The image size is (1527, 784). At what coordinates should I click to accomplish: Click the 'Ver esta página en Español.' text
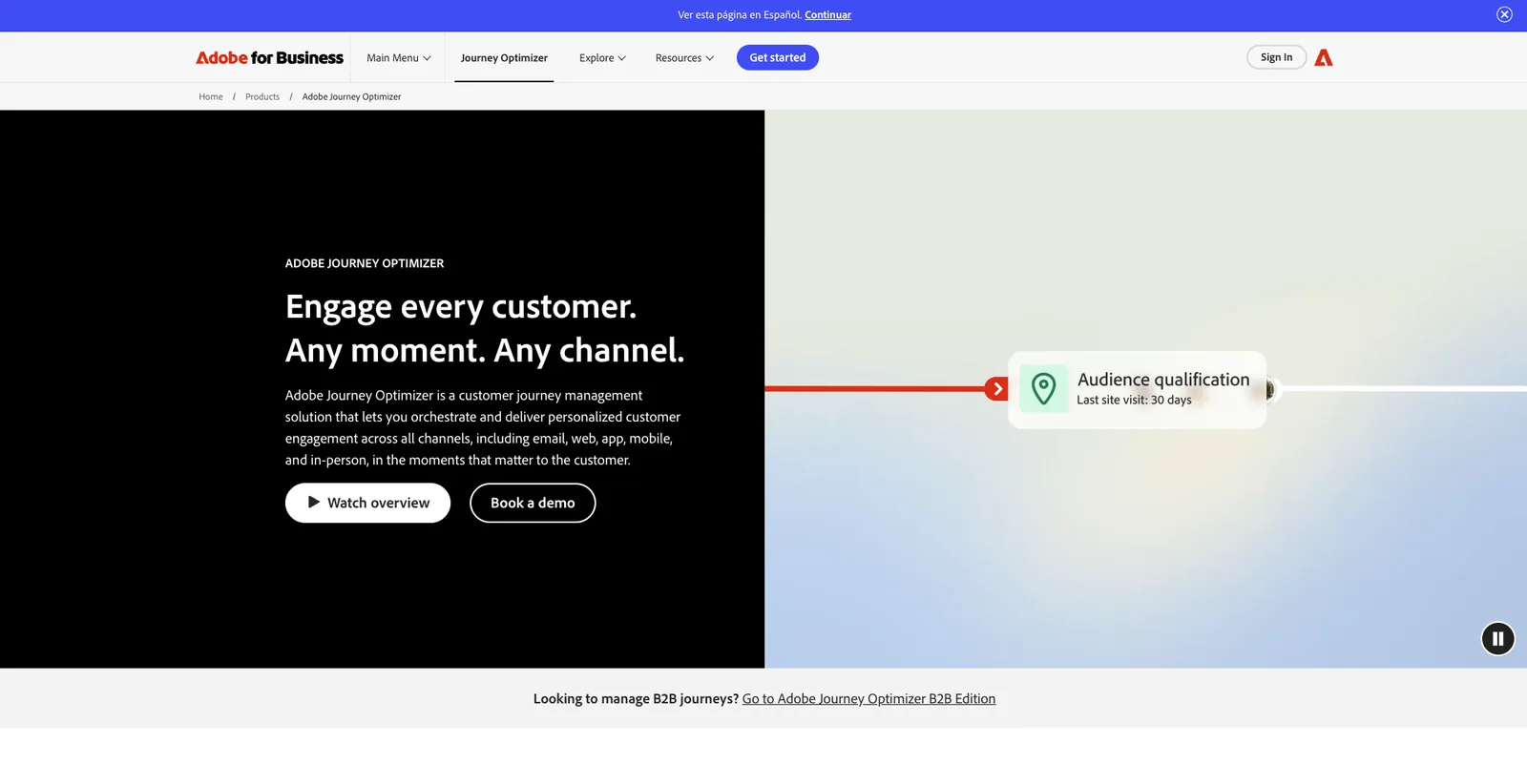coord(740,15)
